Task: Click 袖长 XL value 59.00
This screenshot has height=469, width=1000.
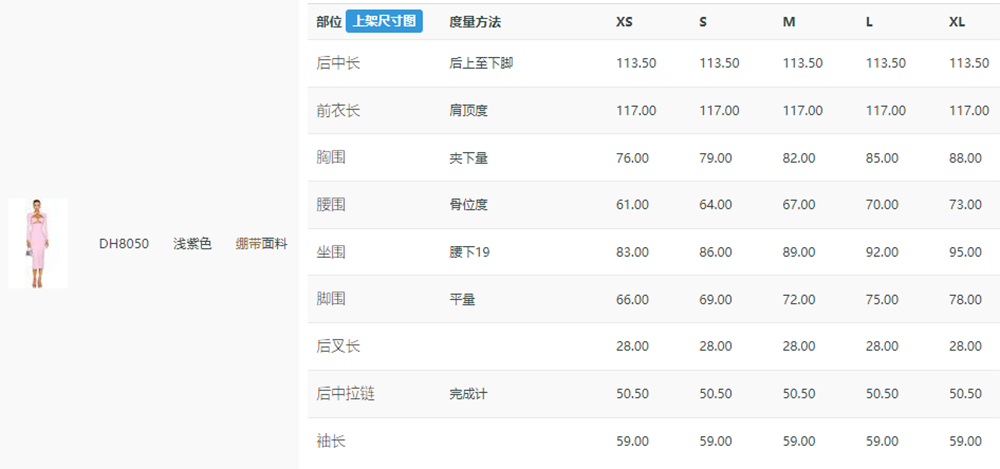Action: tap(966, 441)
